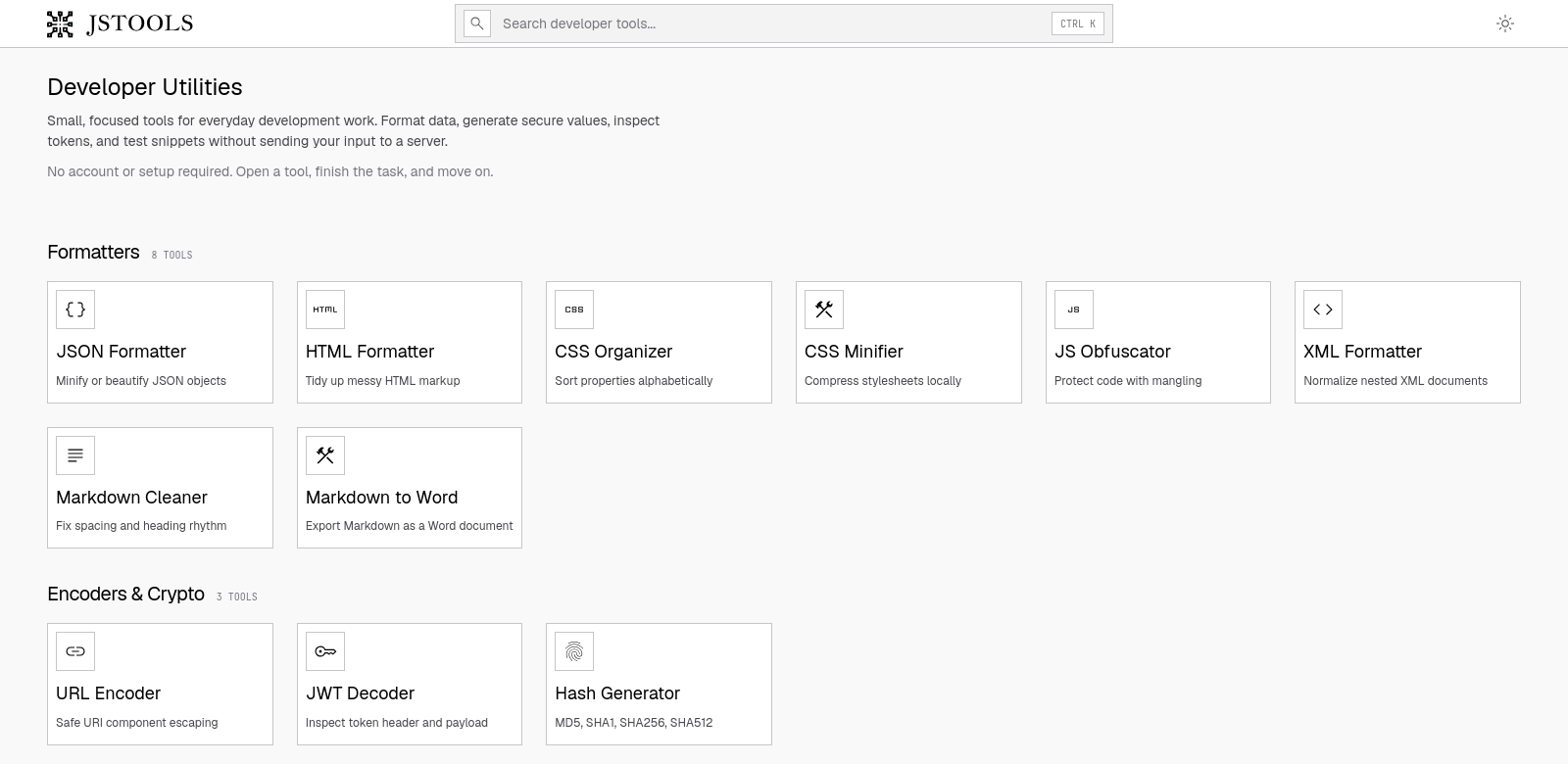Open the JSON Formatter title link
Screen dimensions: 1568x764
(x=121, y=352)
